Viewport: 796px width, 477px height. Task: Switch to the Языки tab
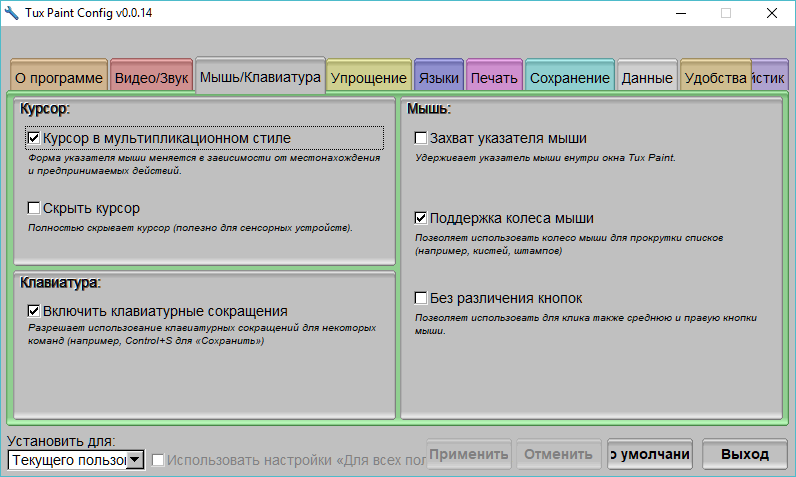pos(439,76)
